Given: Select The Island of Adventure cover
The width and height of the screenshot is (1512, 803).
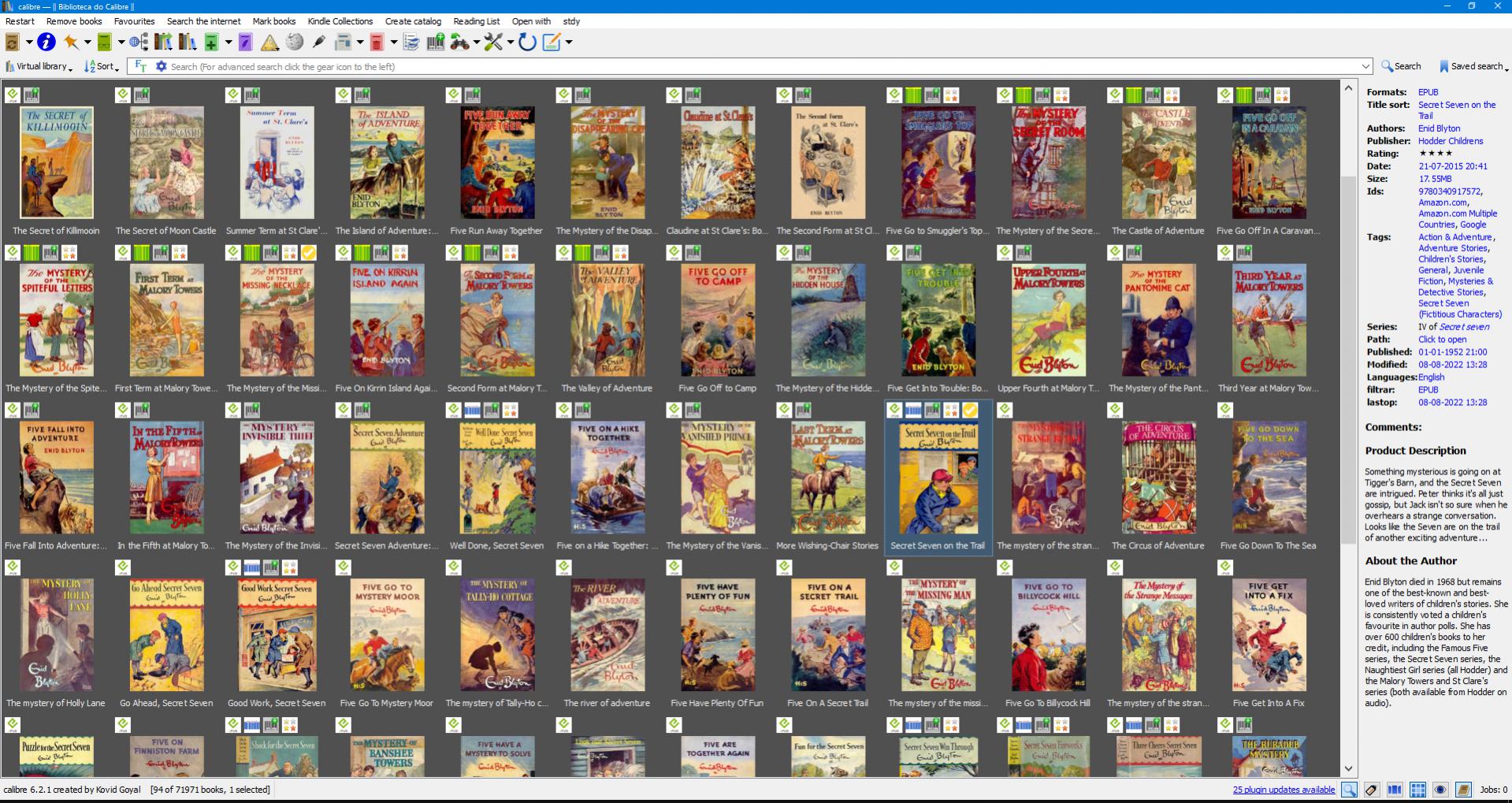Looking at the screenshot, I should (x=387, y=163).
